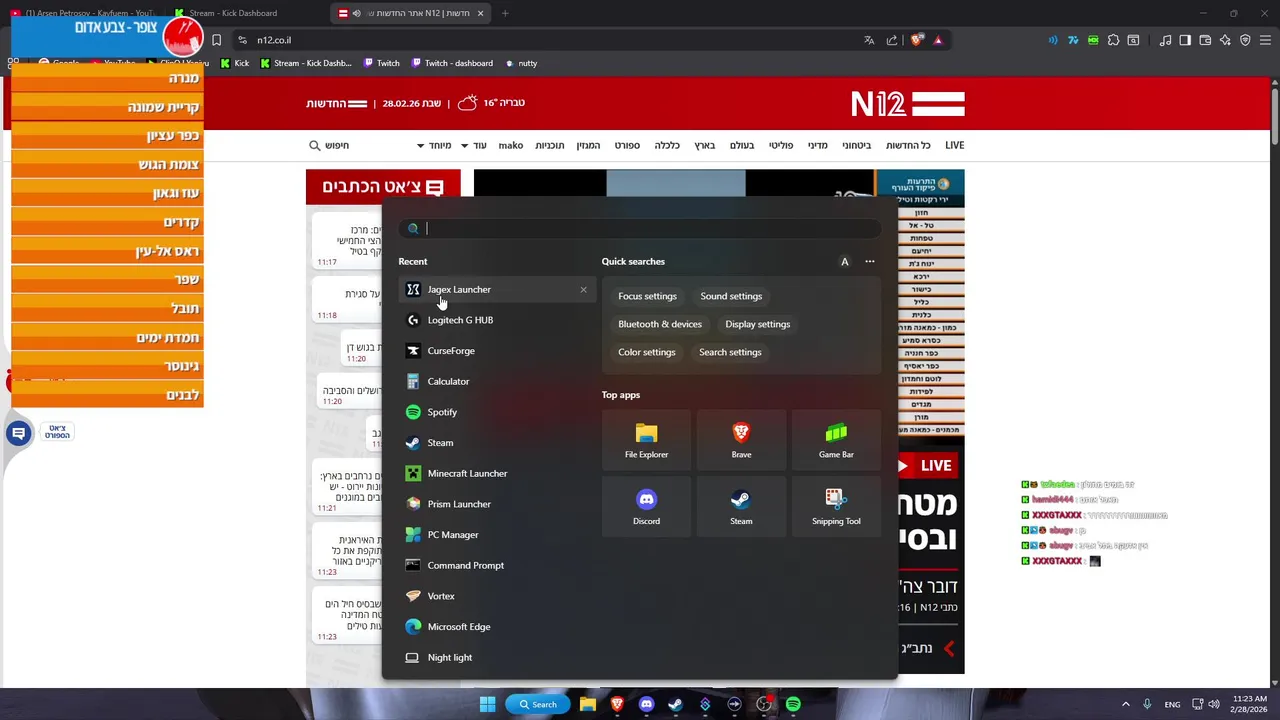1280x720 pixels.
Task: Open Brave Shields icon in address bar
Action: click(x=917, y=40)
